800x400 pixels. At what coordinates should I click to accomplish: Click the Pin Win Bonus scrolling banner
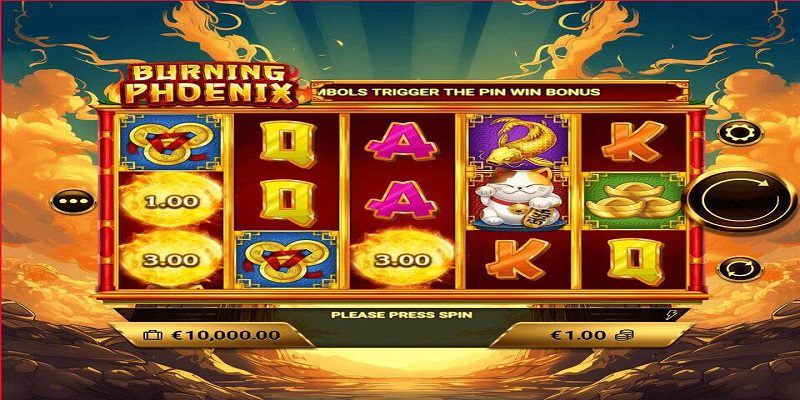[x=499, y=92]
